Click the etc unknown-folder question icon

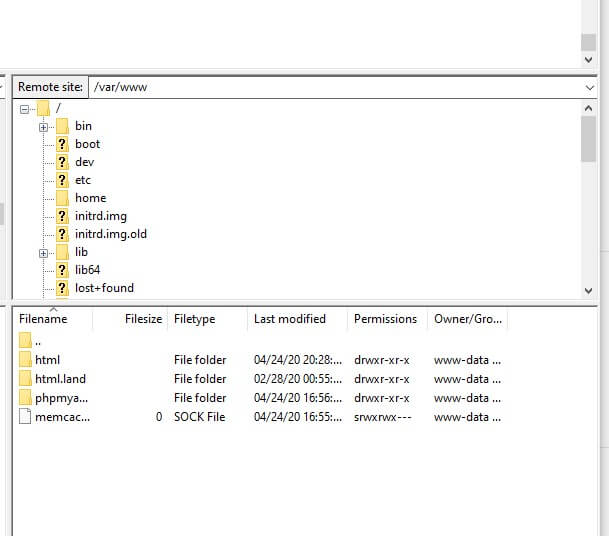[62, 180]
